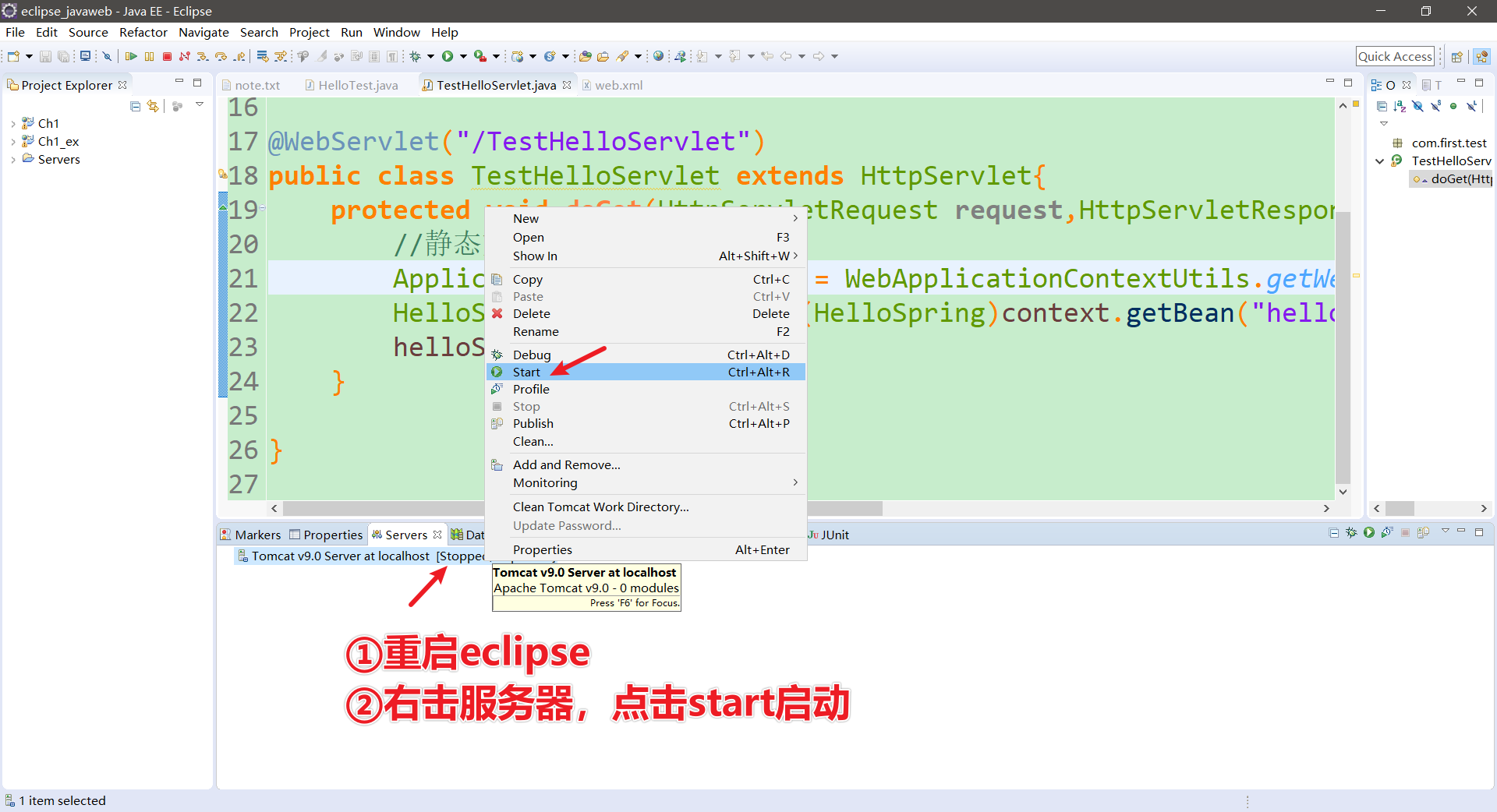The height and width of the screenshot is (812, 1497).
Task: Open the Window menu
Action: pyautogui.click(x=396, y=32)
